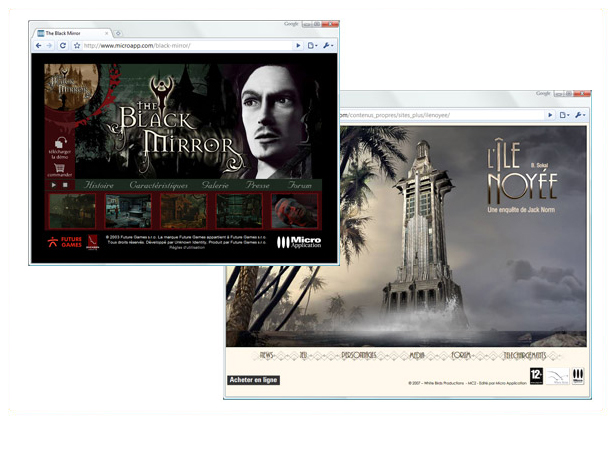The width and height of the screenshot is (612, 450).
Task: Maximize the Black Mirror browser window
Action: 317,24
